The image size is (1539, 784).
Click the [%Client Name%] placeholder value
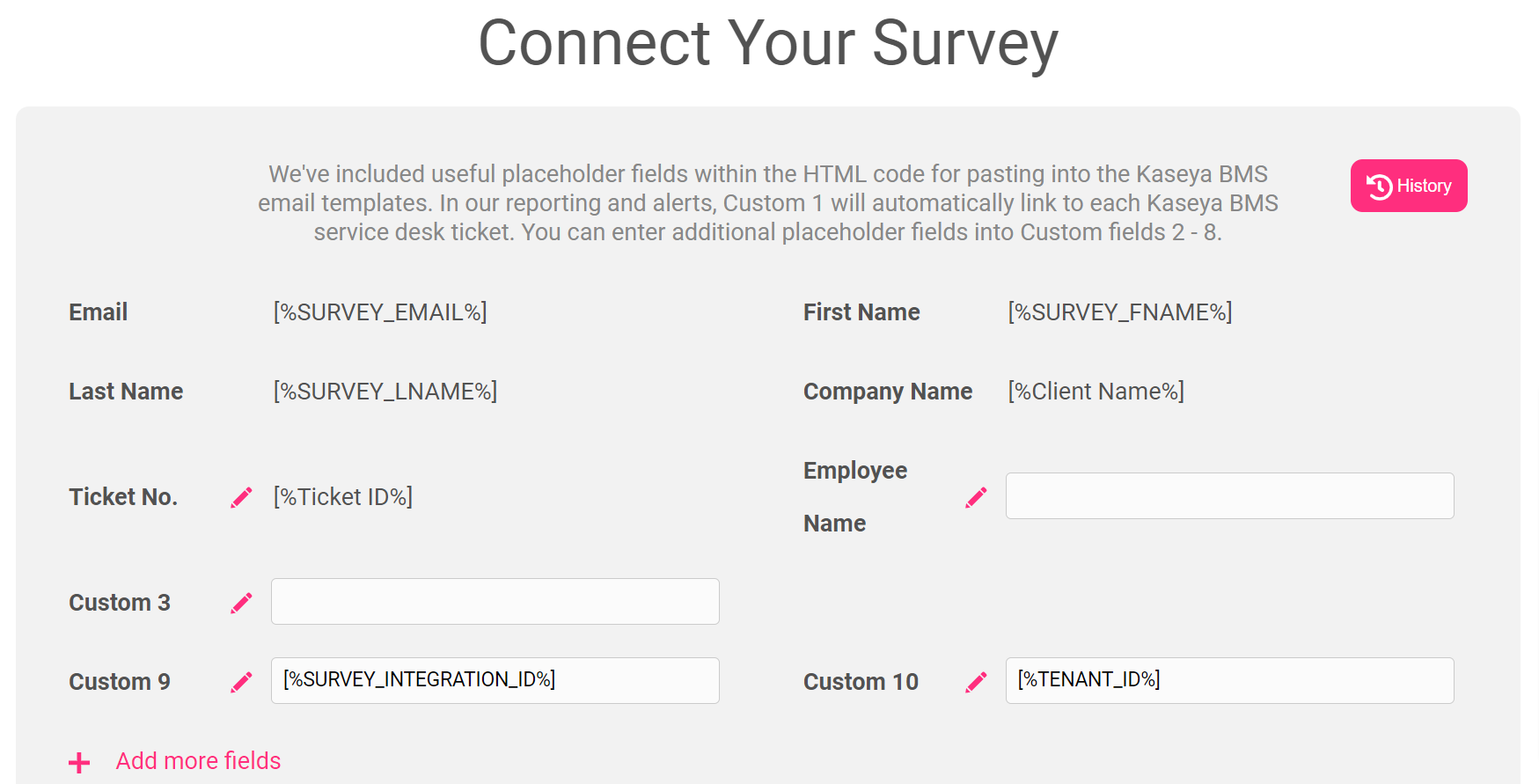point(1096,392)
